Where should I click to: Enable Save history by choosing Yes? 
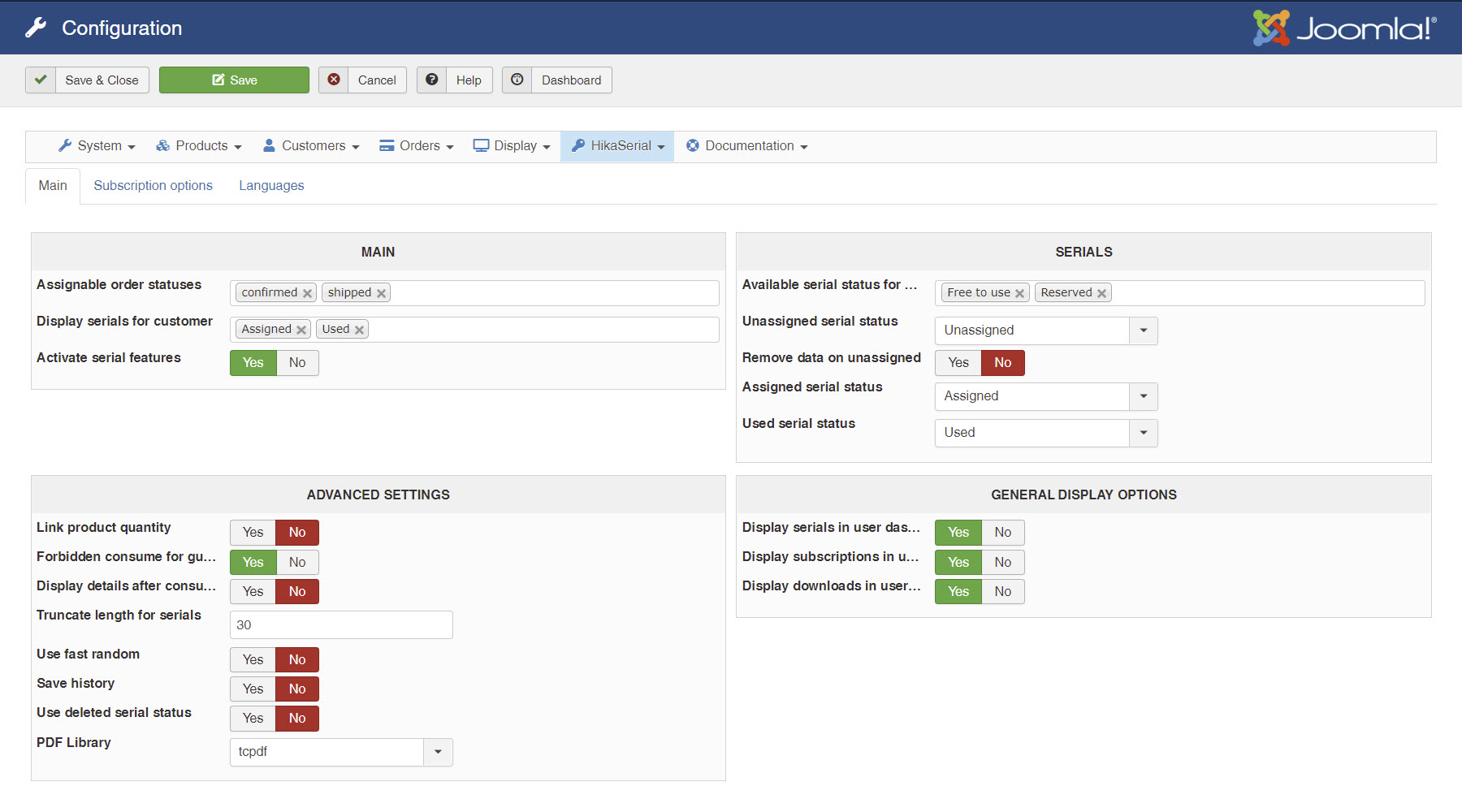[x=253, y=689]
